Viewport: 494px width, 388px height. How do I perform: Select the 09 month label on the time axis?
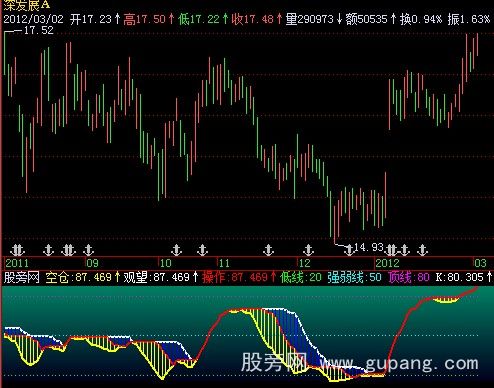[92, 263]
